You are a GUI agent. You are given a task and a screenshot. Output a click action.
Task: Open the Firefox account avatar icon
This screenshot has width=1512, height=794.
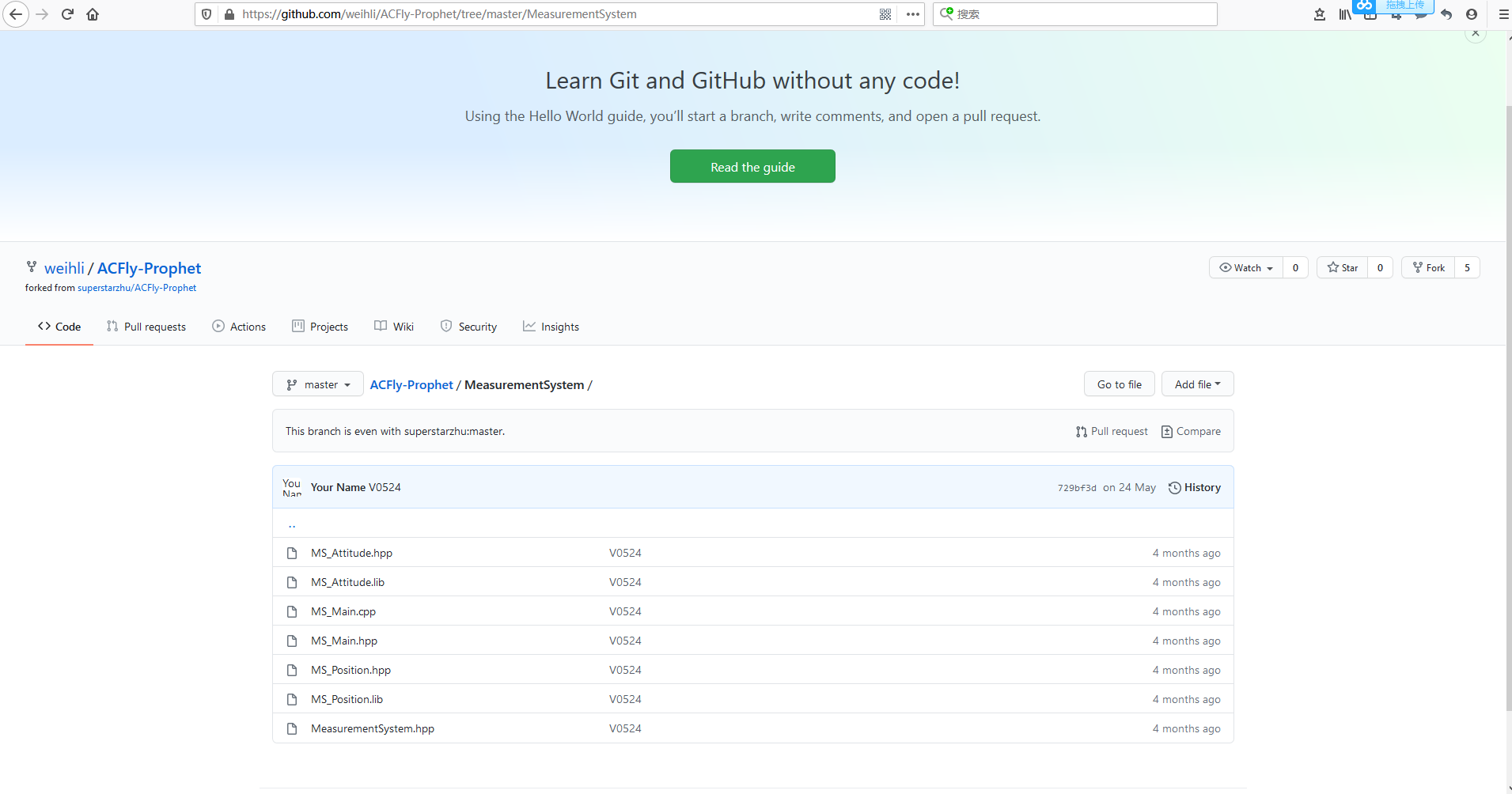[1472, 14]
